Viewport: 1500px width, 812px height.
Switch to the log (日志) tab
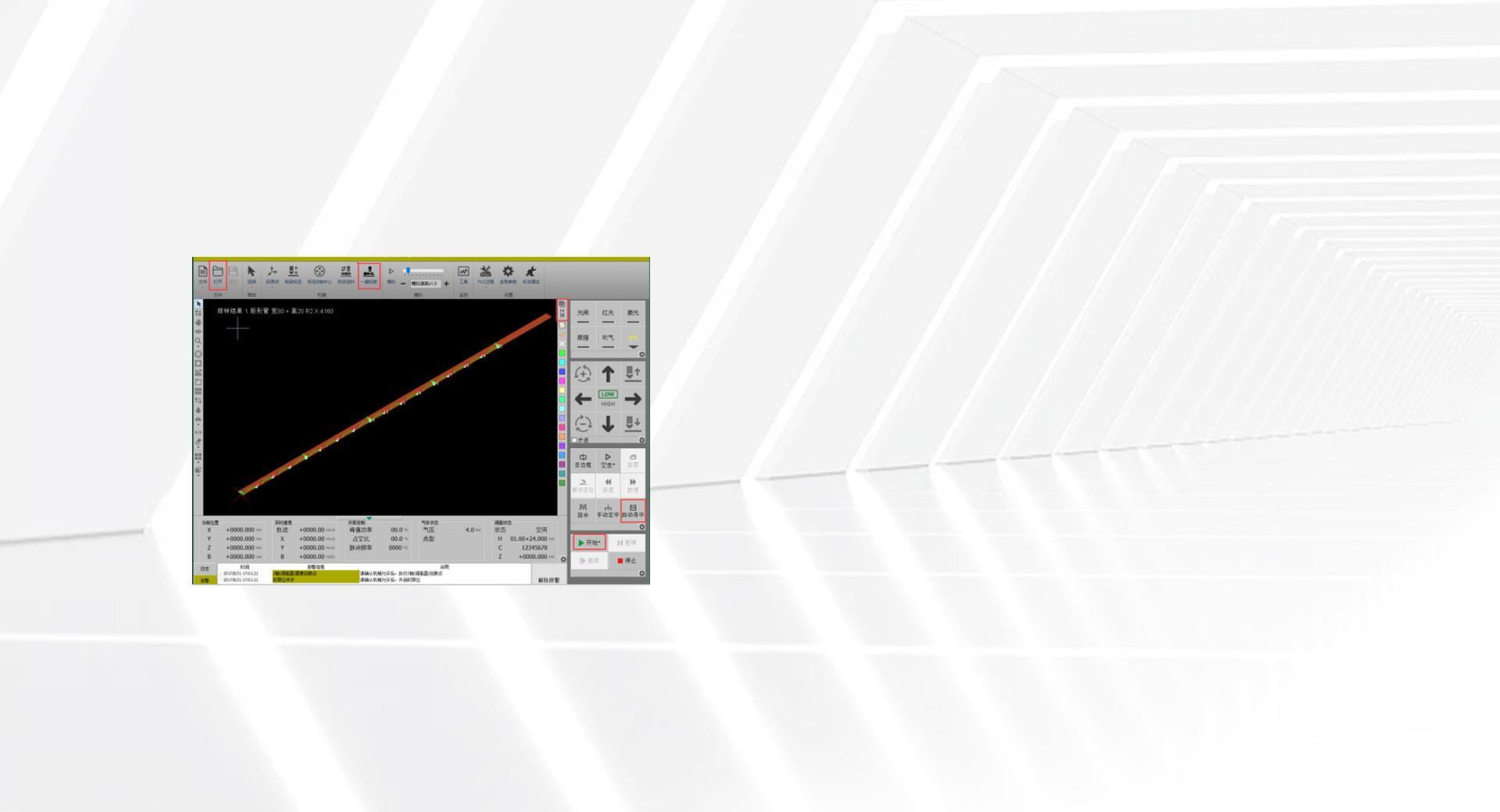(205, 569)
